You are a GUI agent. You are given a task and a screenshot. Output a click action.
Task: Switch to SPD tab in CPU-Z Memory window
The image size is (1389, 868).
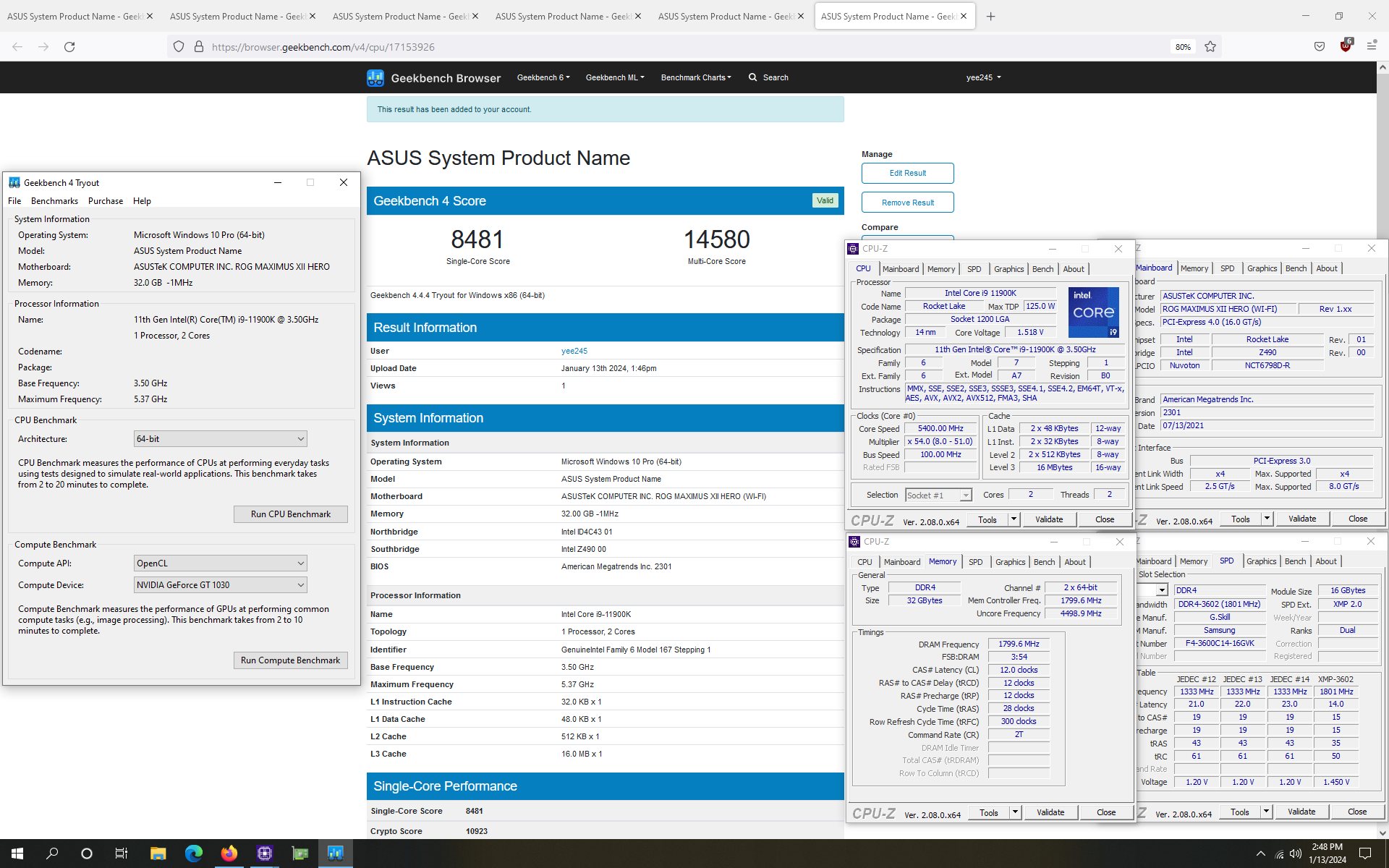(x=976, y=562)
